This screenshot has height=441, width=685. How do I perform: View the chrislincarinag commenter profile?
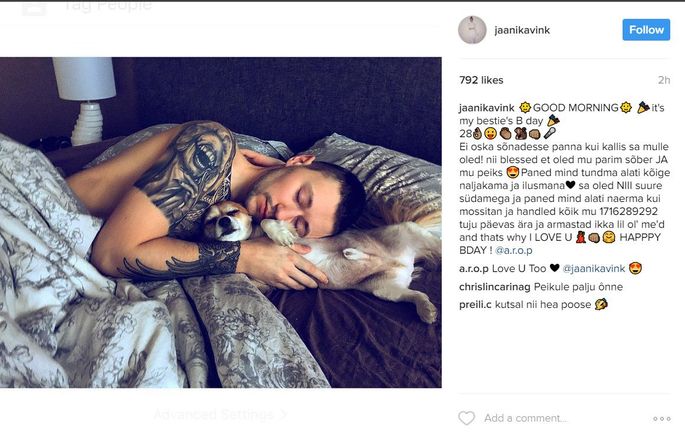tap(495, 287)
